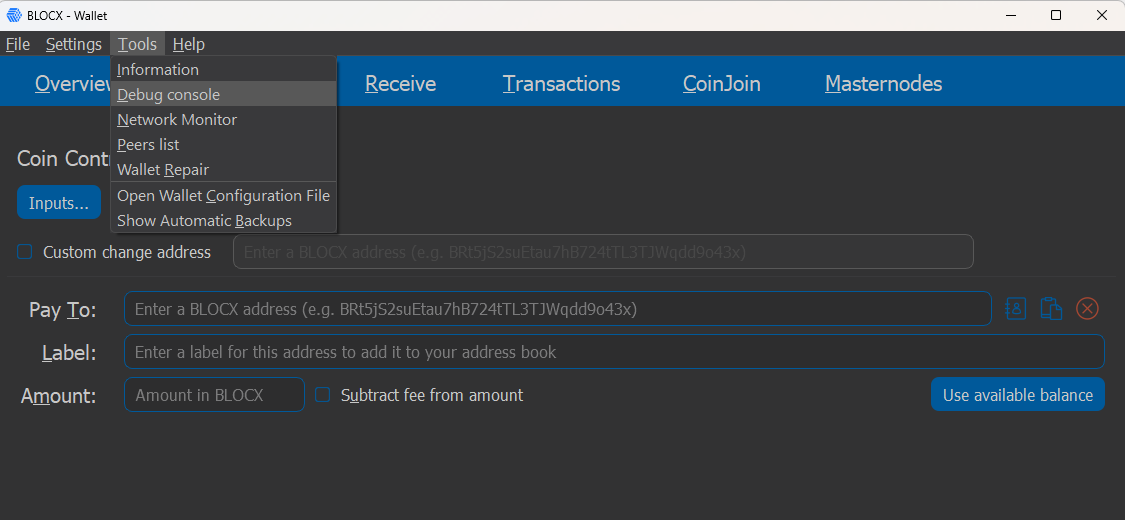Focus the Label input field

(614, 352)
